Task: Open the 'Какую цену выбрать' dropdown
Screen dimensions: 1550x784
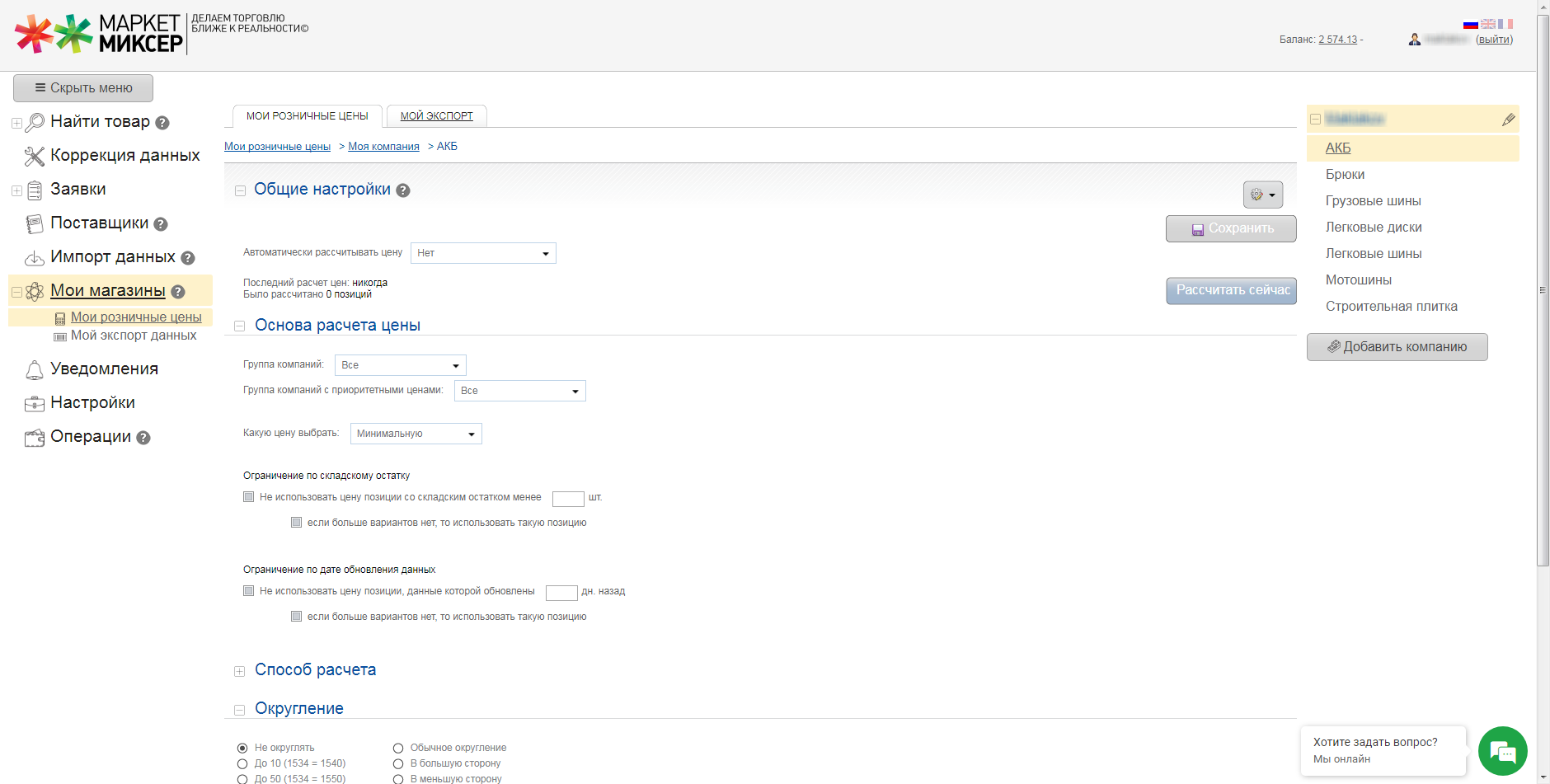Action: (416, 434)
